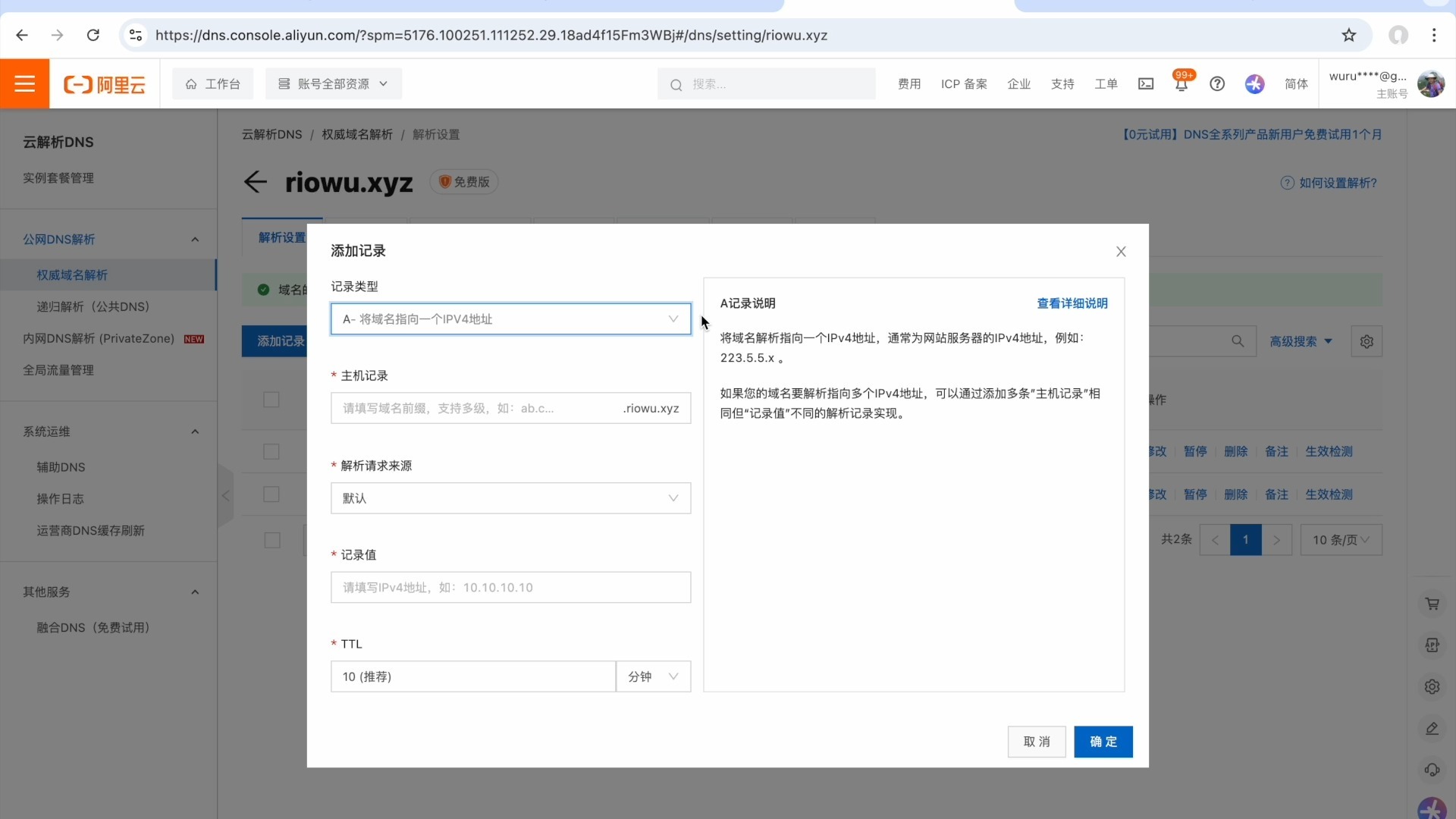The image size is (1456, 819).
Task: Click the edit pencil side icon
Action: tap(1432, 728)
